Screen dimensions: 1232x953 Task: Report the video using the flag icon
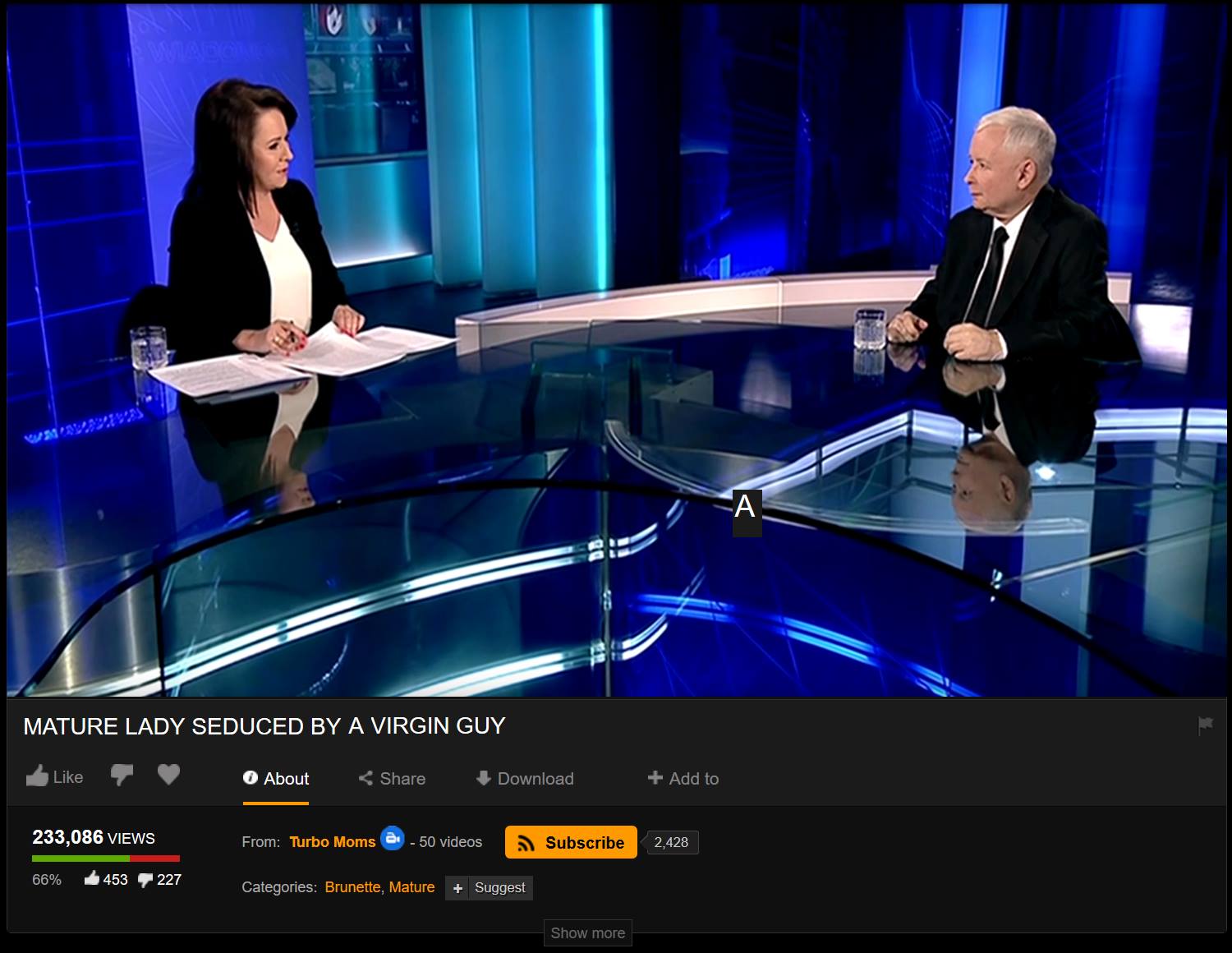(1205, 725)
